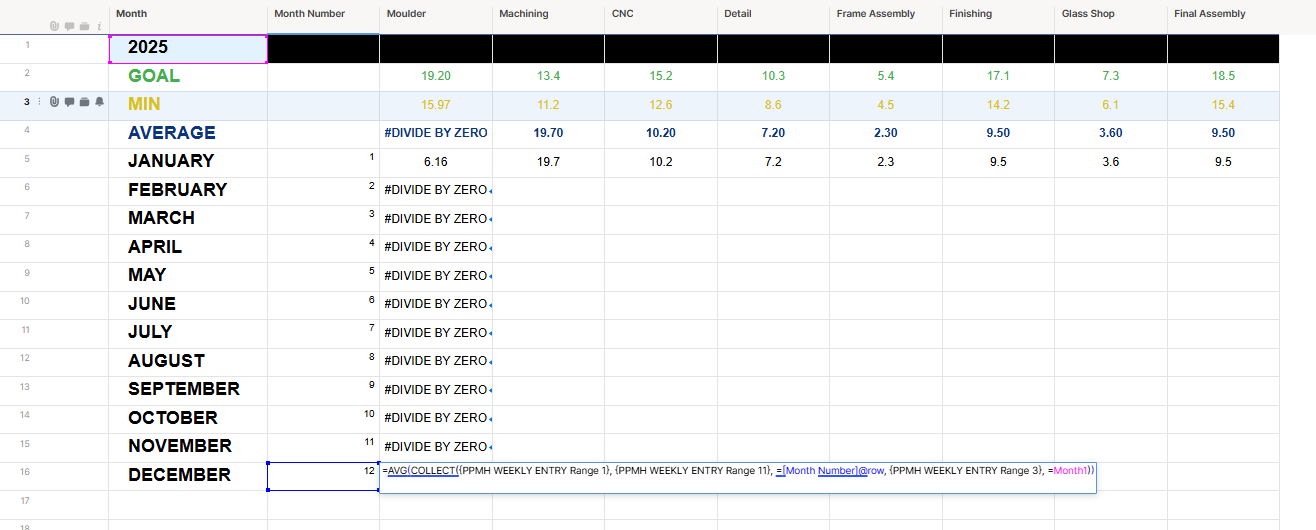The image size is (1316, 530).
Task: Select the MARCH cell
Action: pyautogui.click(x=188, y=219)
